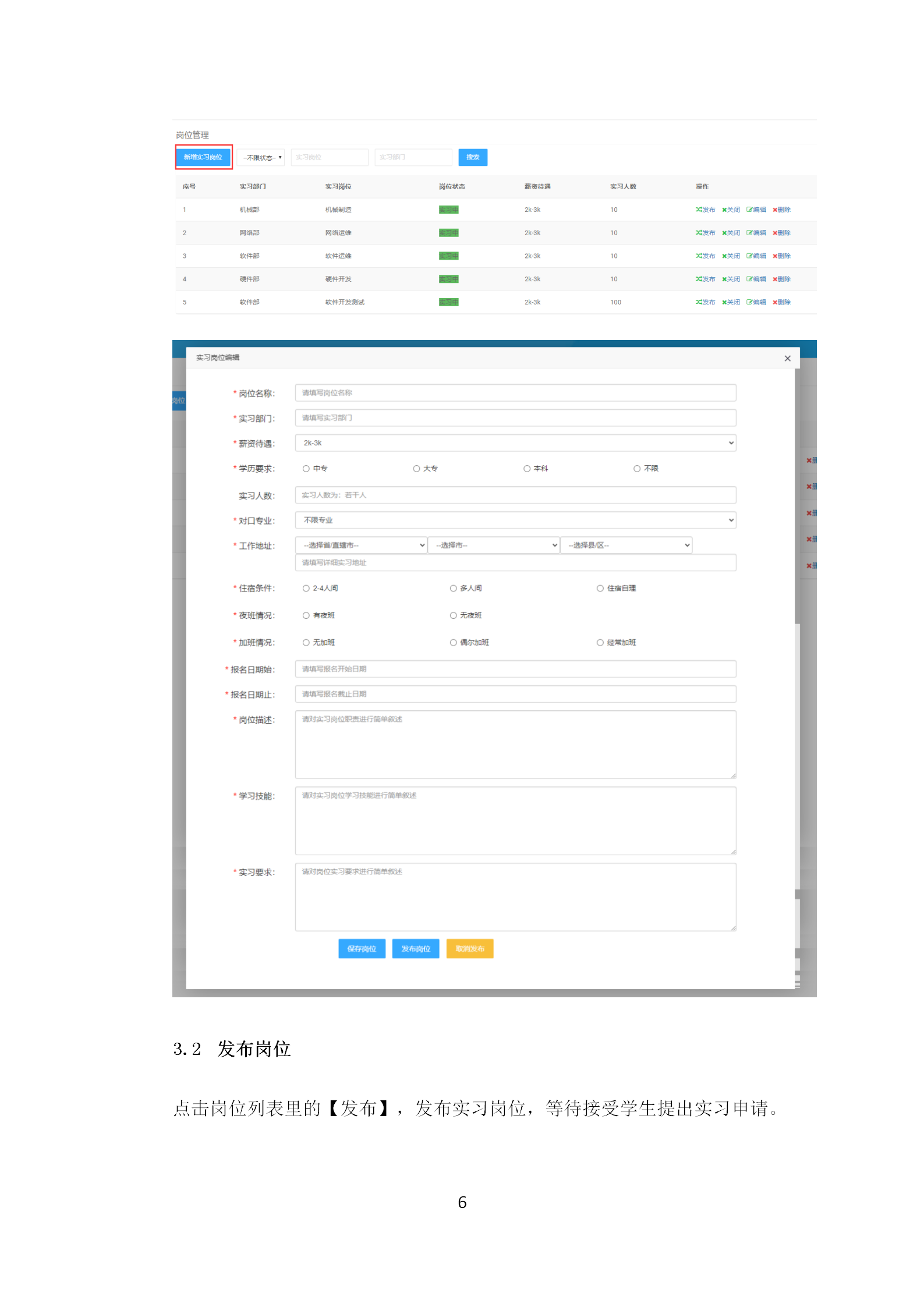Click the 岗位描述 text area

[x=515, y=745]
